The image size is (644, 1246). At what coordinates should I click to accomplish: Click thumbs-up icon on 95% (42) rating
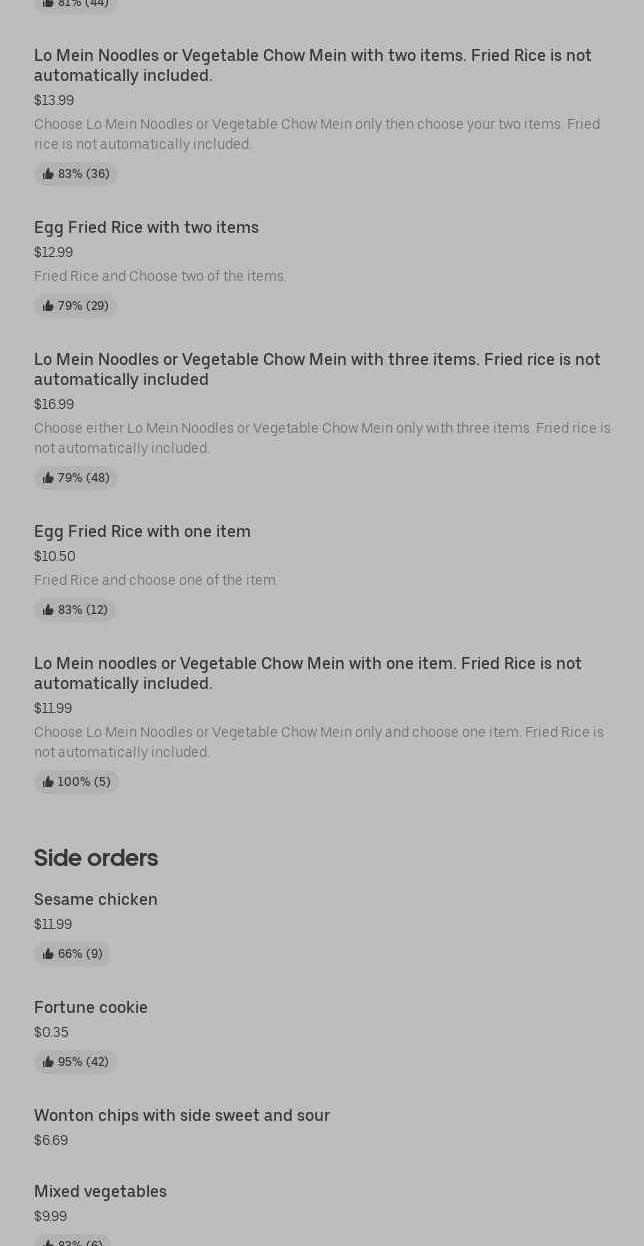[48, 1062]
